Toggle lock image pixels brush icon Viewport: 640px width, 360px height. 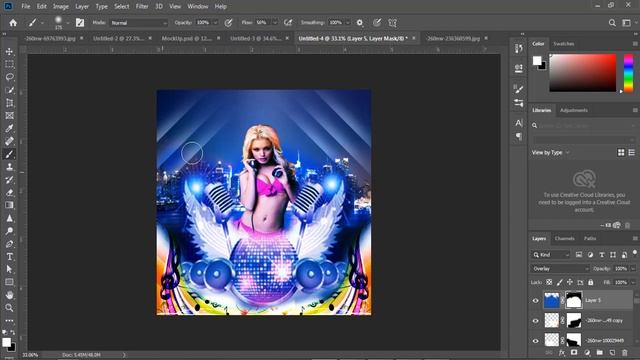pos(559,282)
